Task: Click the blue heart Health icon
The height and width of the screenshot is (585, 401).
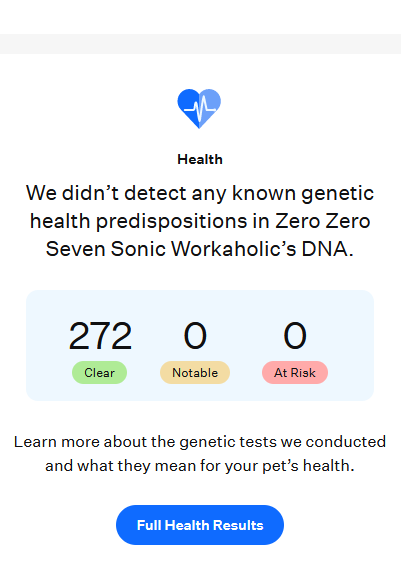Action: pos(199,109)
